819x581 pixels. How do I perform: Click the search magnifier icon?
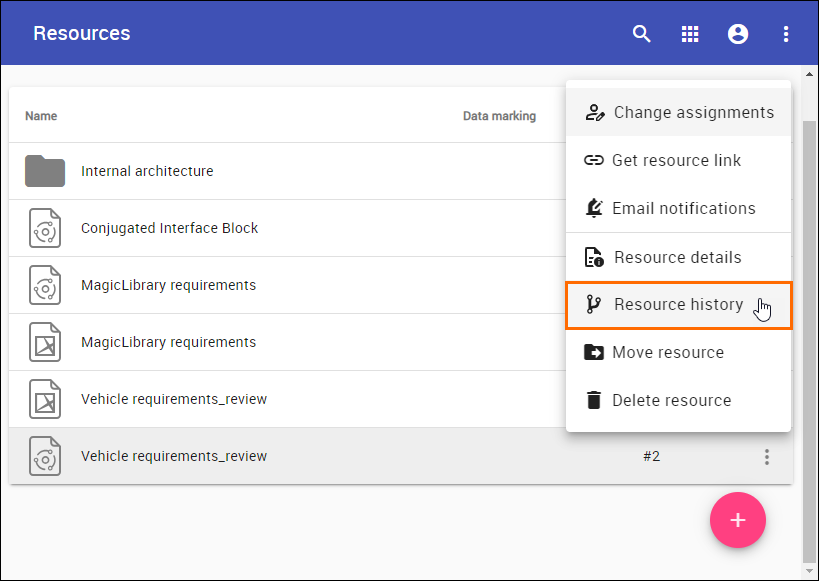(642, 34)
